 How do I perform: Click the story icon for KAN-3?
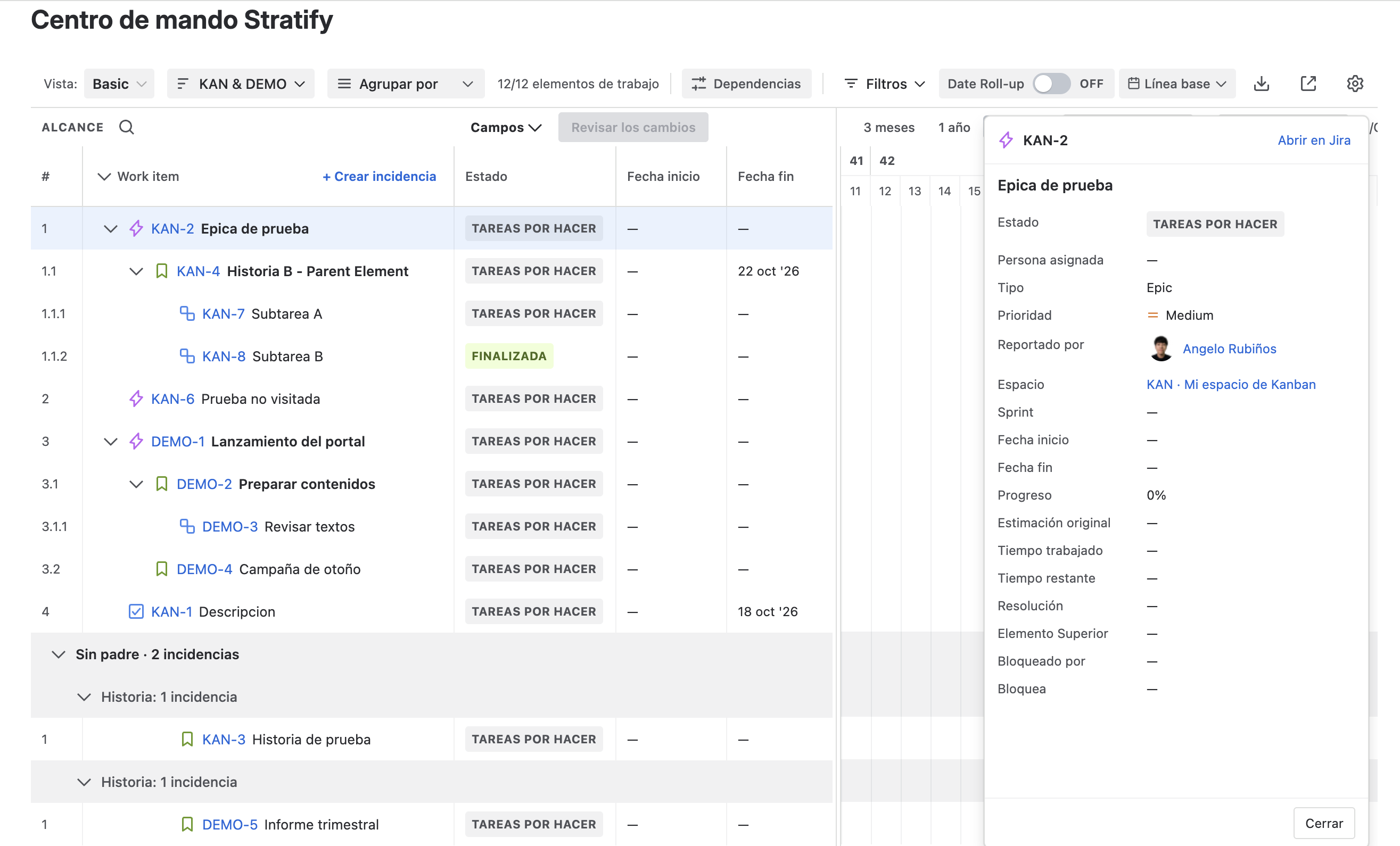187,739
